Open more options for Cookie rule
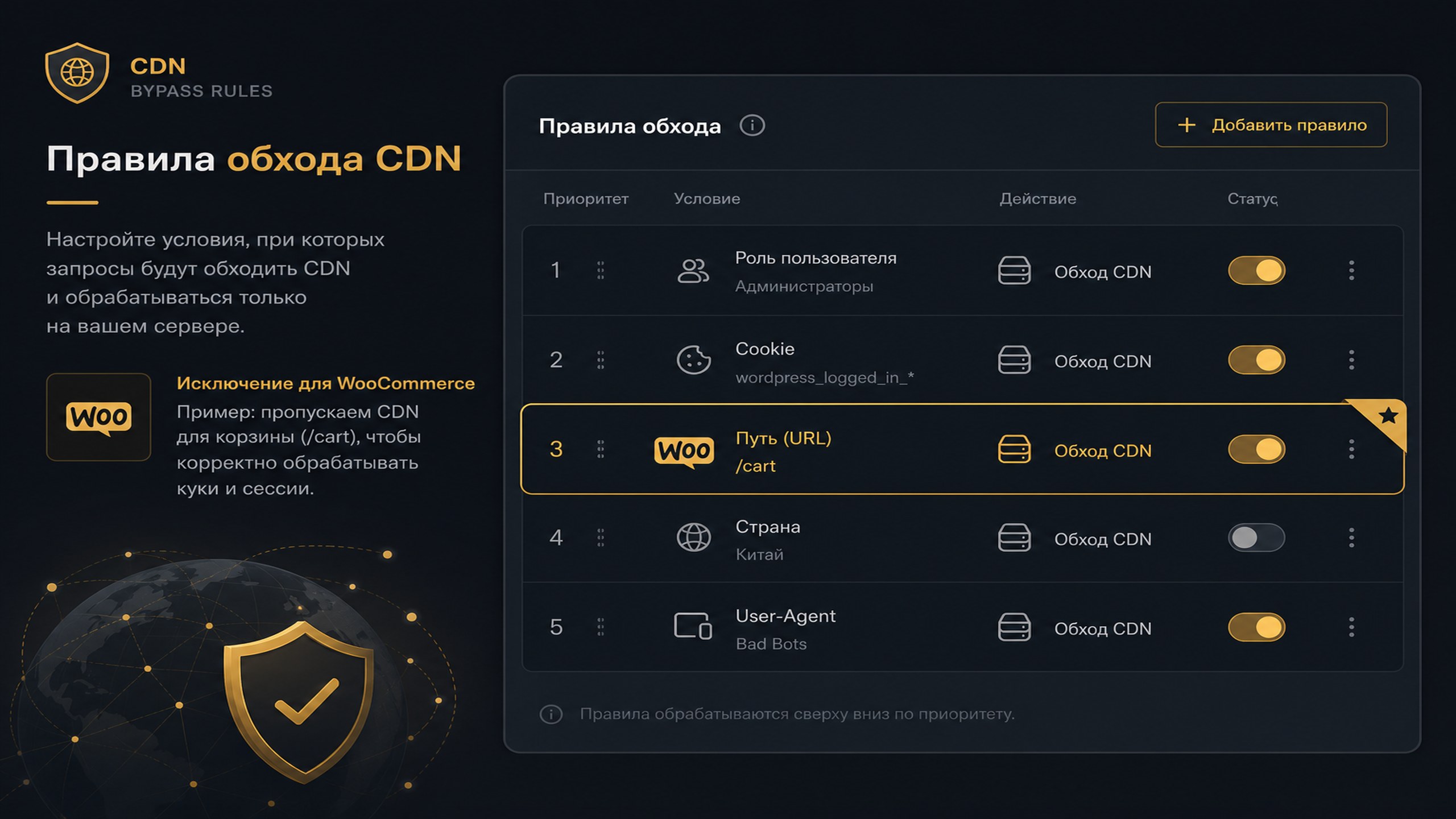The height and width of the screenshot is (819, 1456). pos(1351,359)
